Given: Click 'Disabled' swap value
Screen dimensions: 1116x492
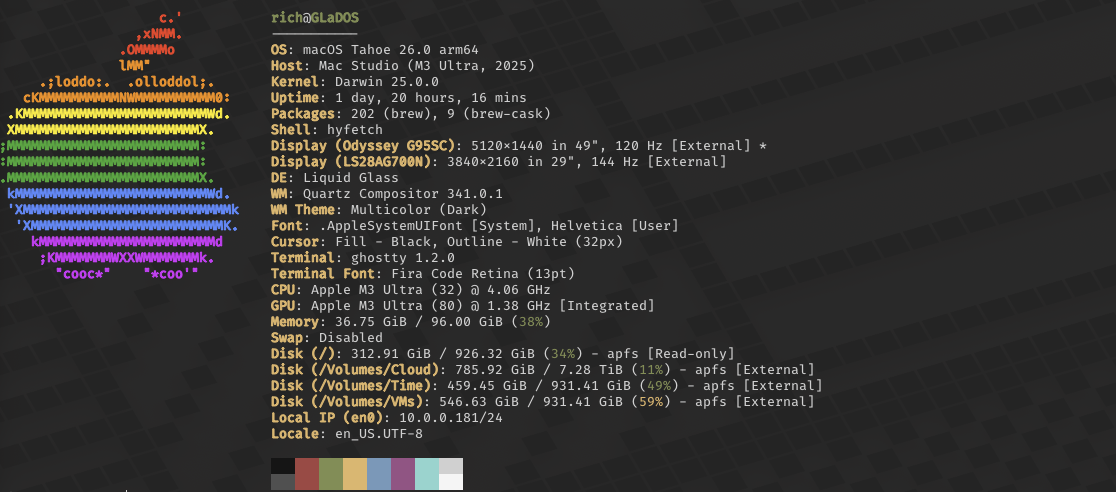Looking at the screenshot, I should (x=351, y=337).
